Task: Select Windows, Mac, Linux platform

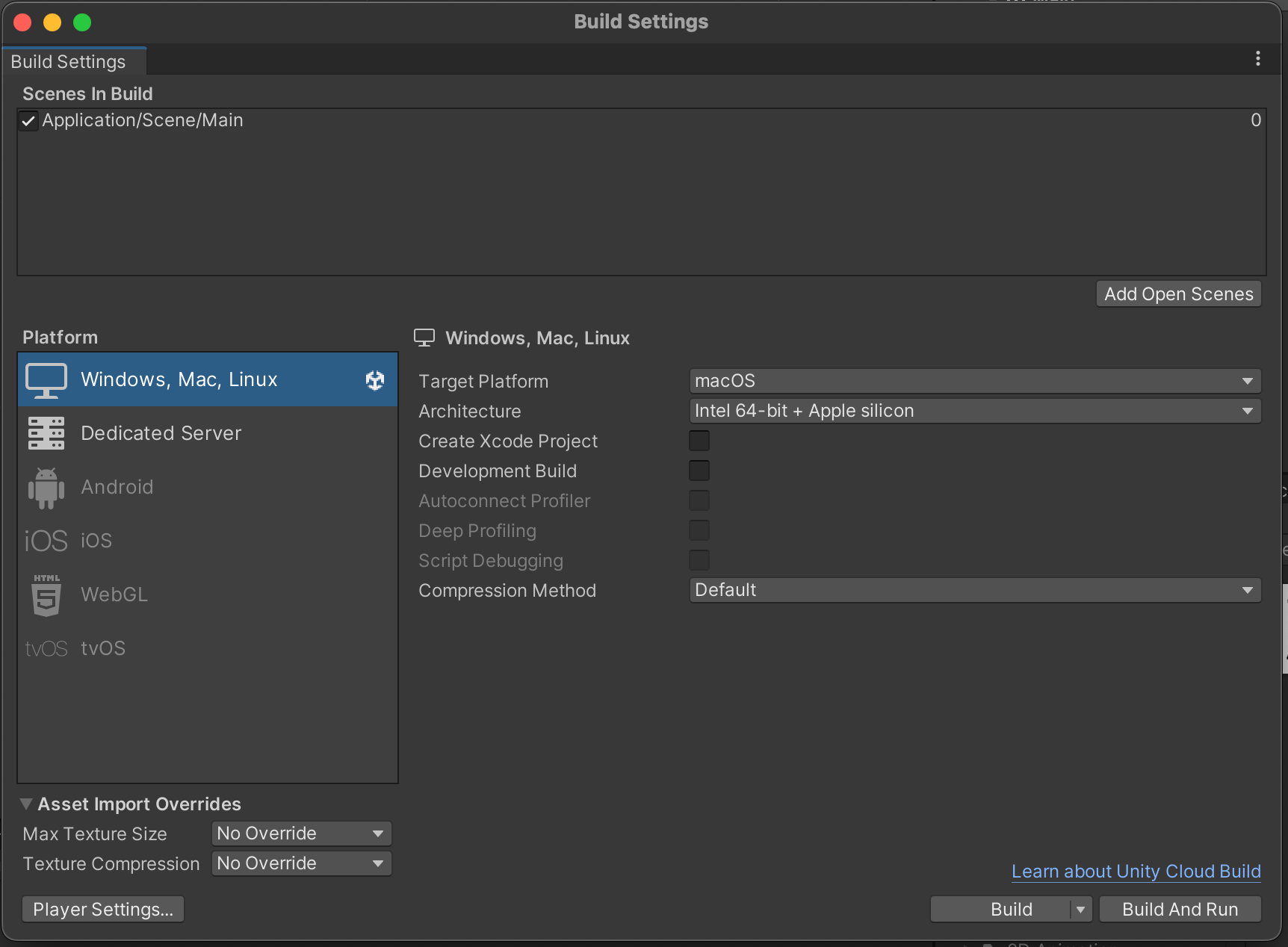Action: coord(208,379)
